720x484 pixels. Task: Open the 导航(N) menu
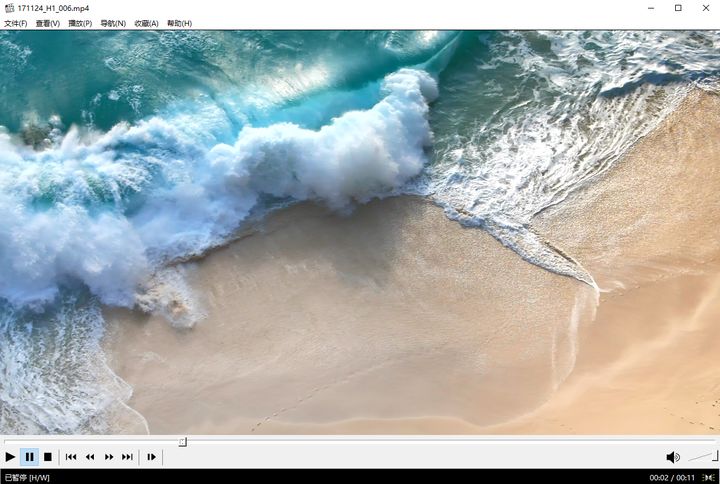tap(113, 23)
